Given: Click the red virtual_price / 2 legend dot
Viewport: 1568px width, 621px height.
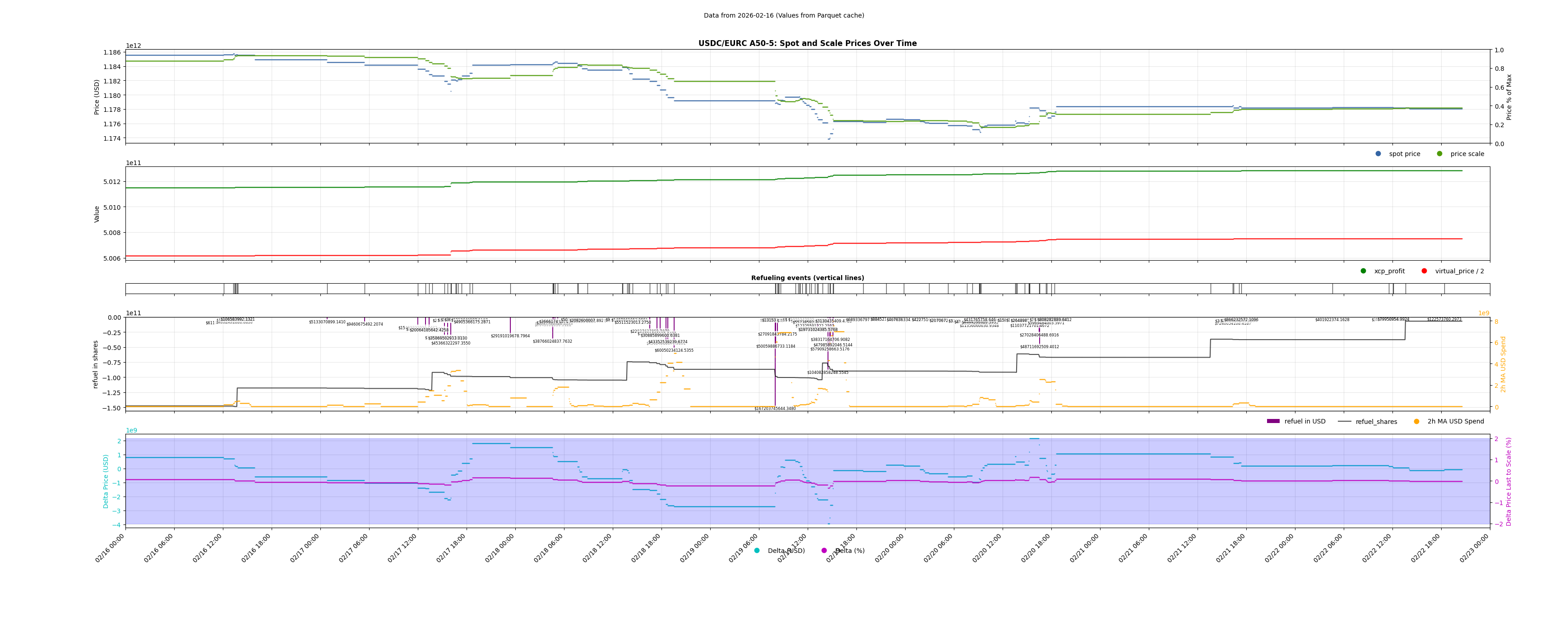Looking at the screenshot, I should pos(1425,271).
